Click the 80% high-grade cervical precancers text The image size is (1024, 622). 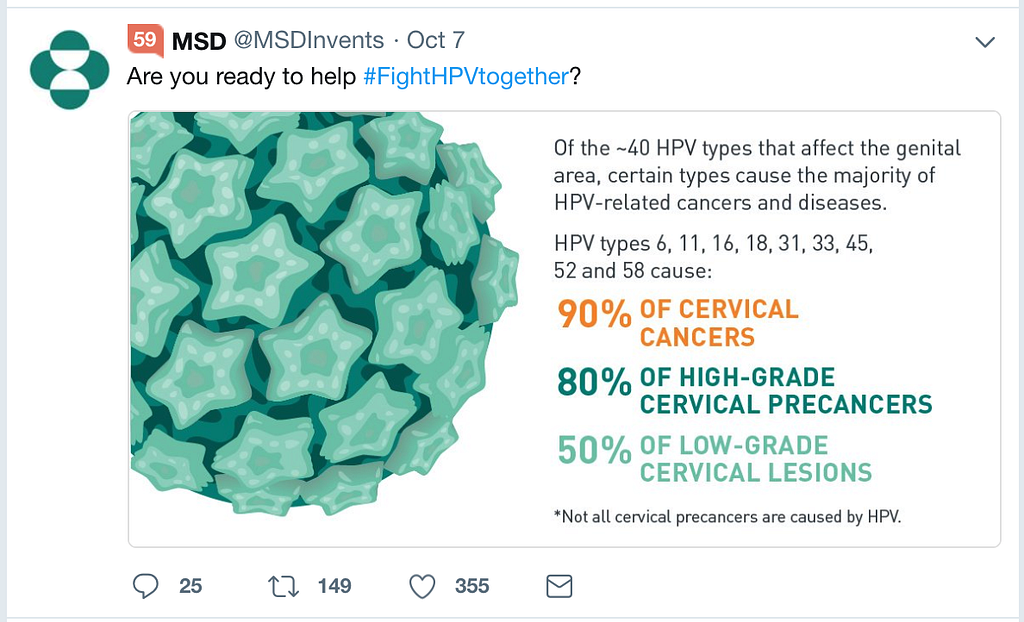pyautogui.click(x=744, y=391)
